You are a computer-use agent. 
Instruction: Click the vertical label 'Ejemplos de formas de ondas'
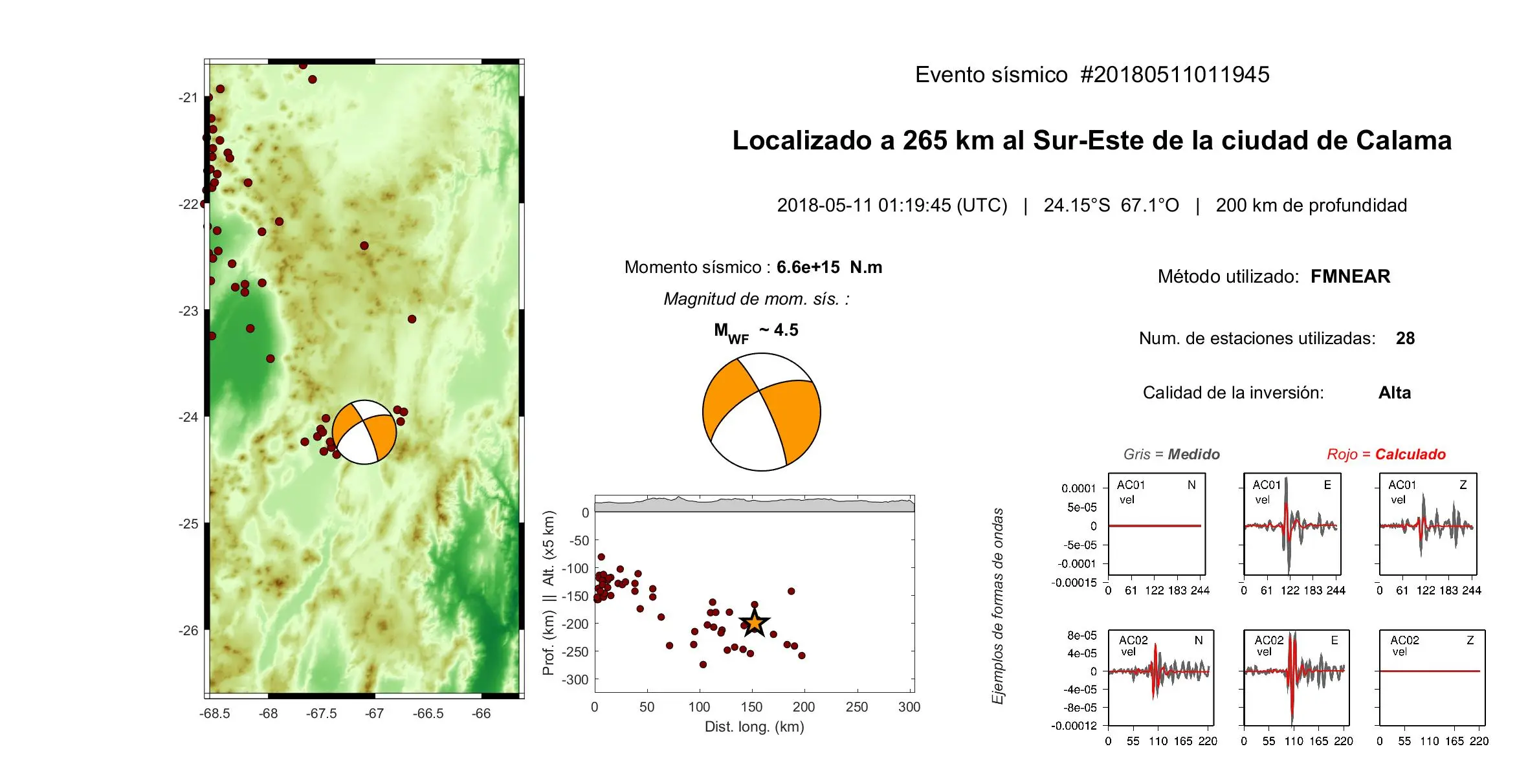[x=998, y=606]
